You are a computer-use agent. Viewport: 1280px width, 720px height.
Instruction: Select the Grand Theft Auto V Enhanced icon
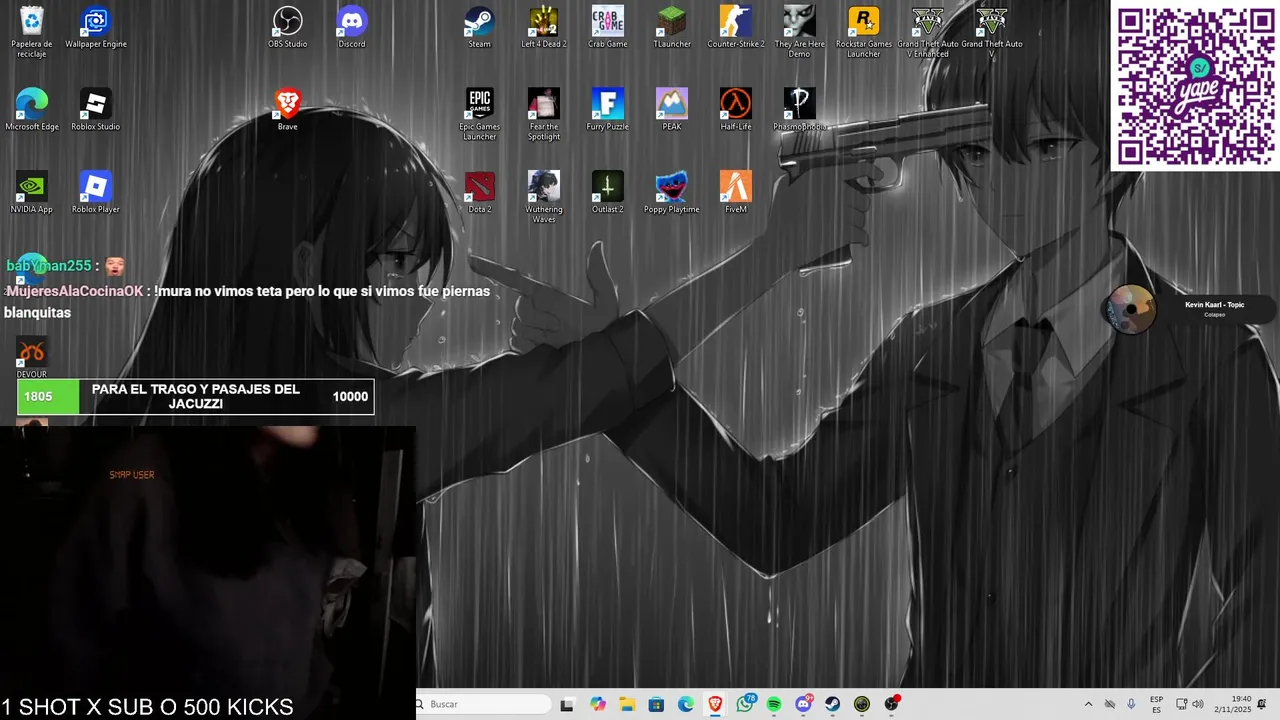click(x=928, y=32)
